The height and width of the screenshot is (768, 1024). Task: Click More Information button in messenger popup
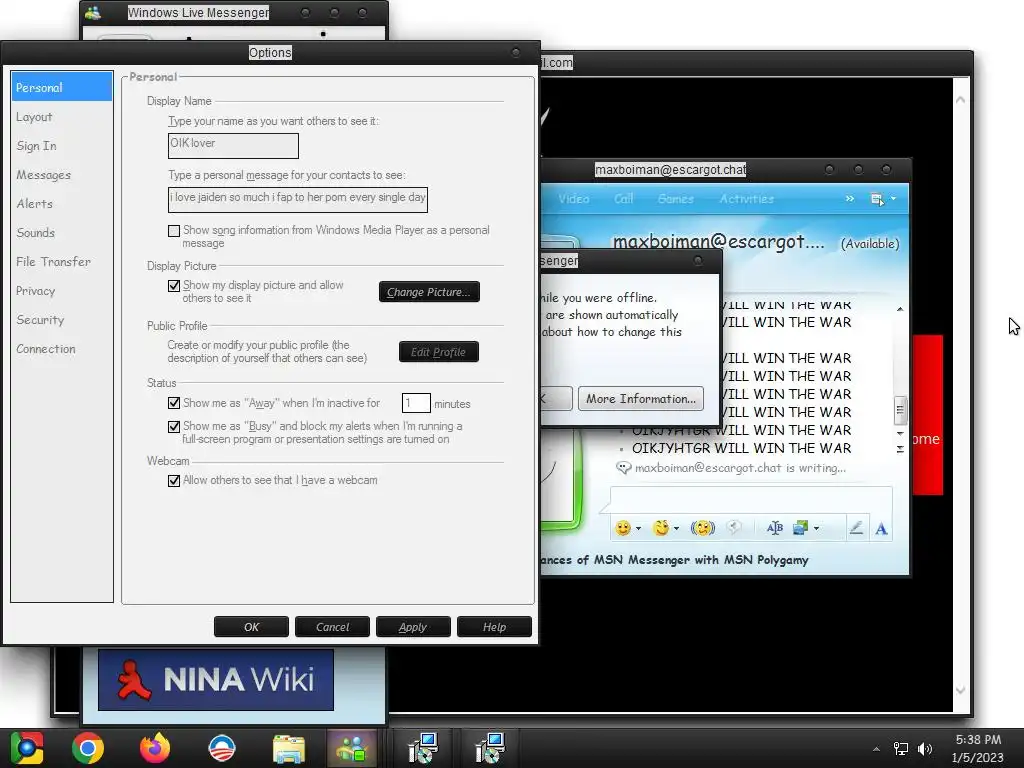641,398
